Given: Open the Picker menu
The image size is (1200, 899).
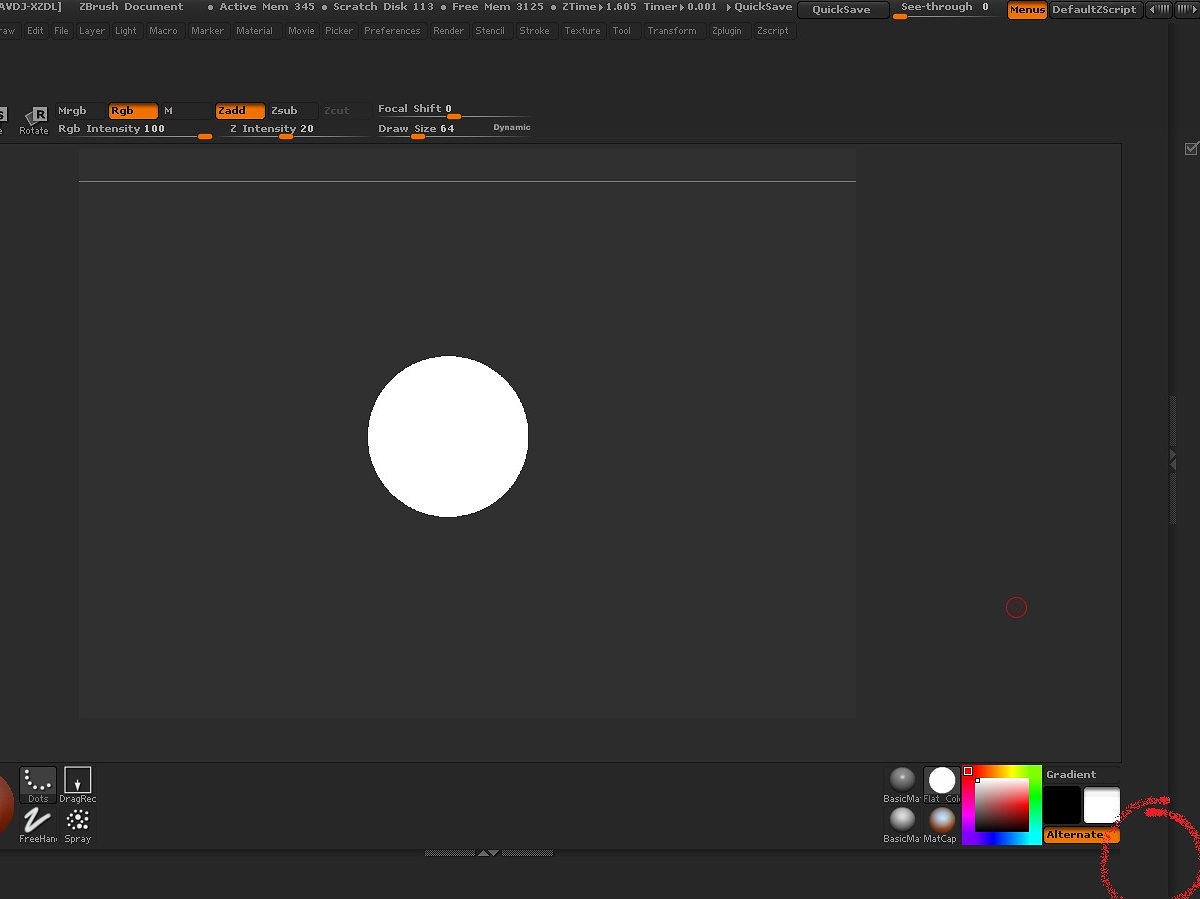Looking at the screenshot, I should [339, 31].
